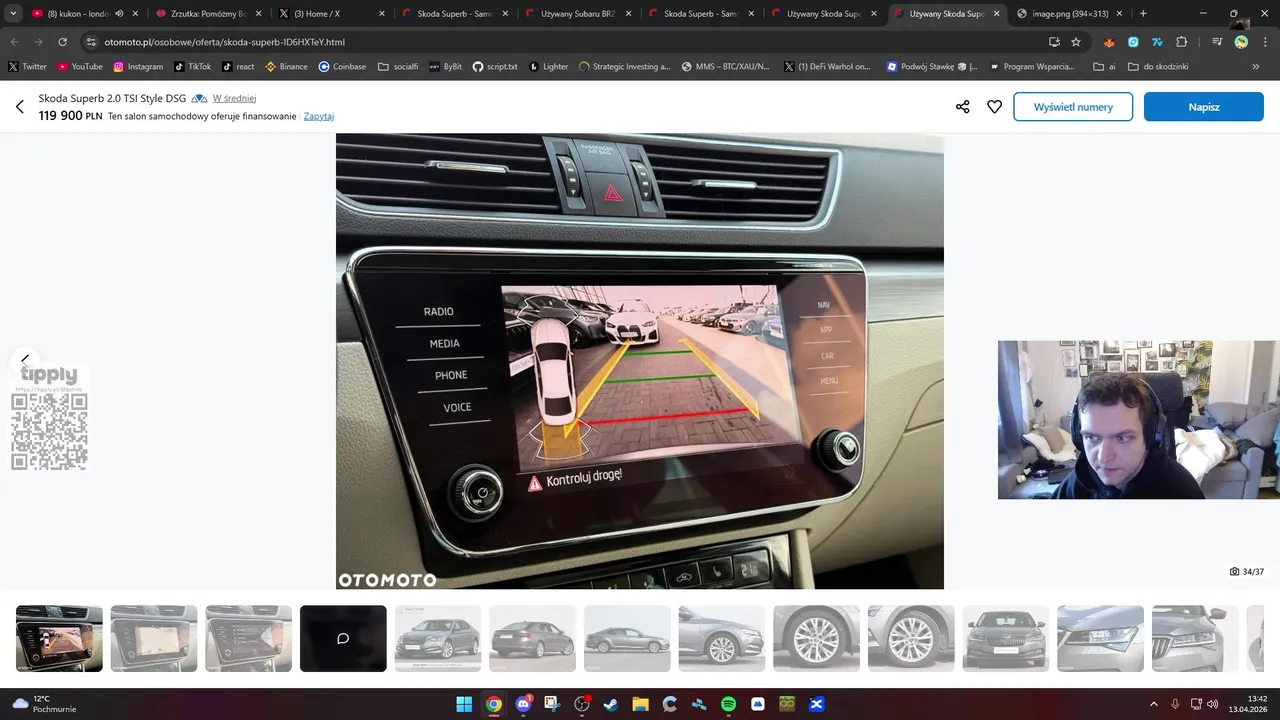Open the MetaMask fox extension
The height and width of the screenshot is (720, 1280).
pyautogui.click(x=1109, y=42)
